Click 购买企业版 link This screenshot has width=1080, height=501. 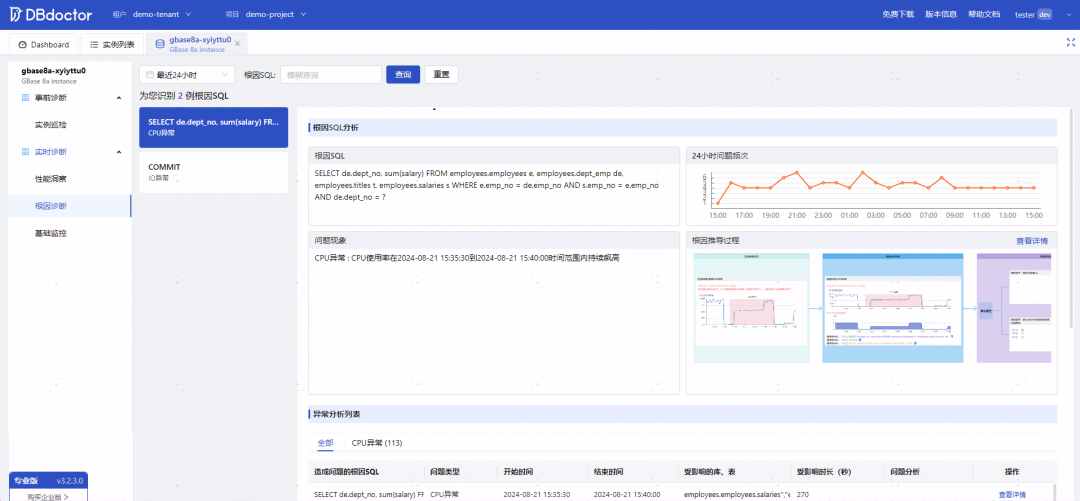[48, 495]
